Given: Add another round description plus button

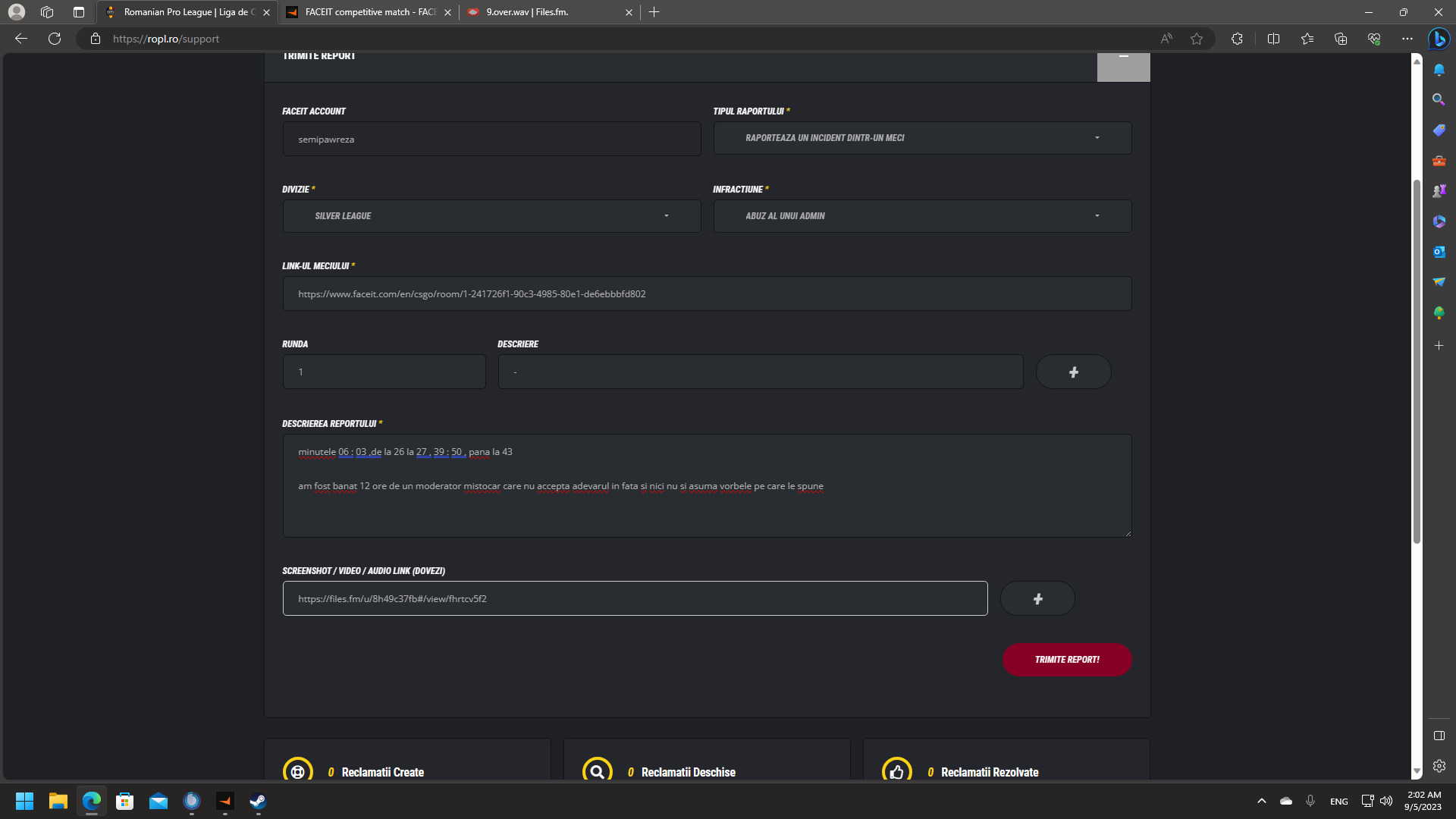Looking at the screenshot, I should coord(1073,372).
